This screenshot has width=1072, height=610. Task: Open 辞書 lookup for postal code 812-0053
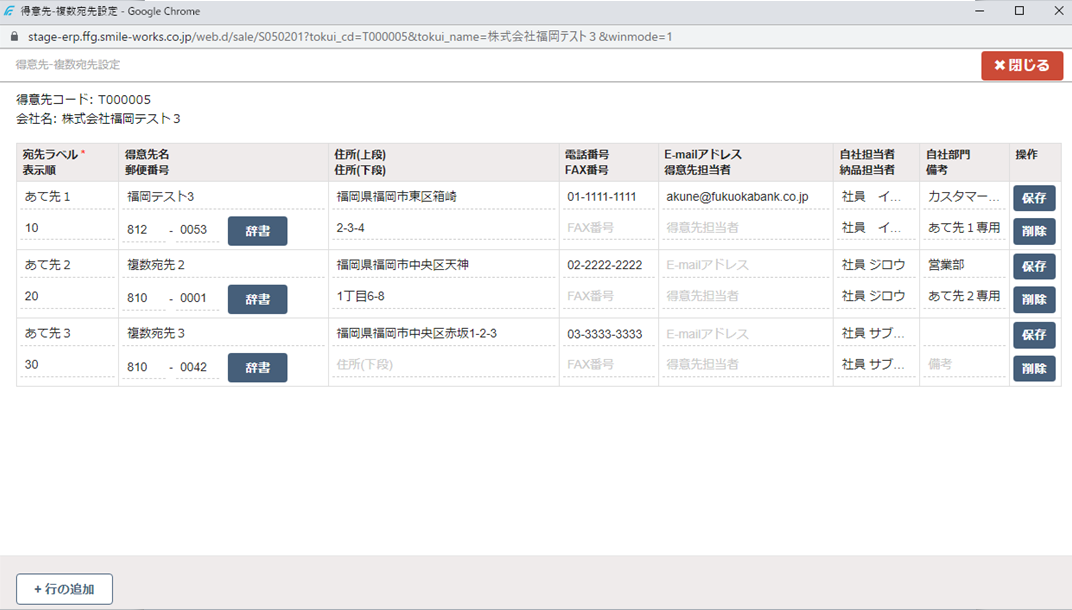[257, 231]
